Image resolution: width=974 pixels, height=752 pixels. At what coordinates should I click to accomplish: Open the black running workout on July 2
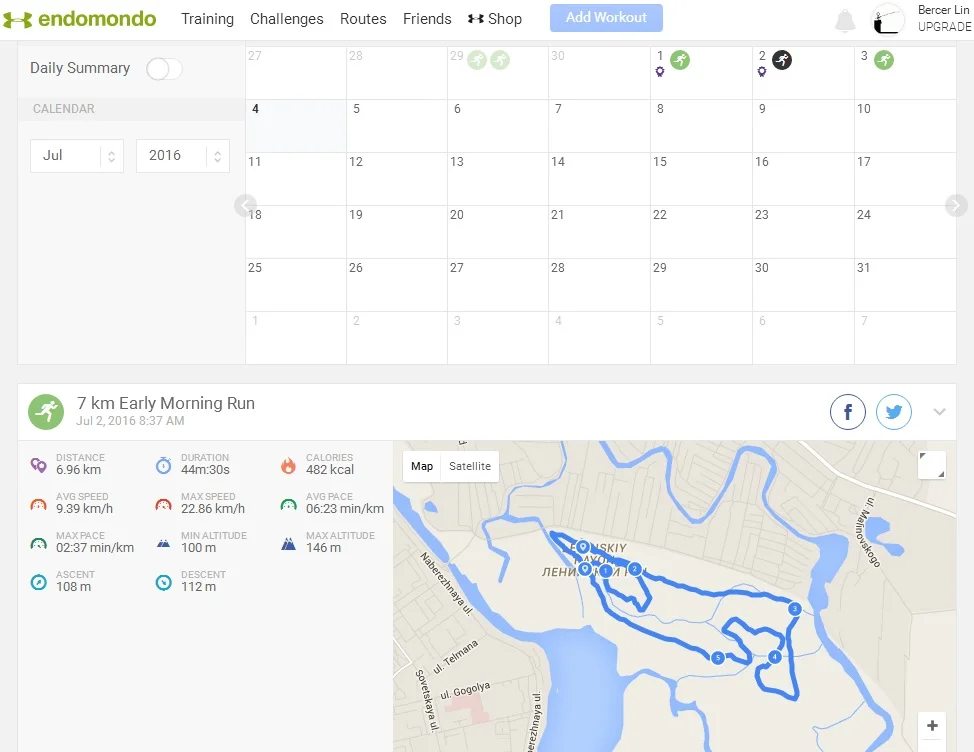point(782,60)
